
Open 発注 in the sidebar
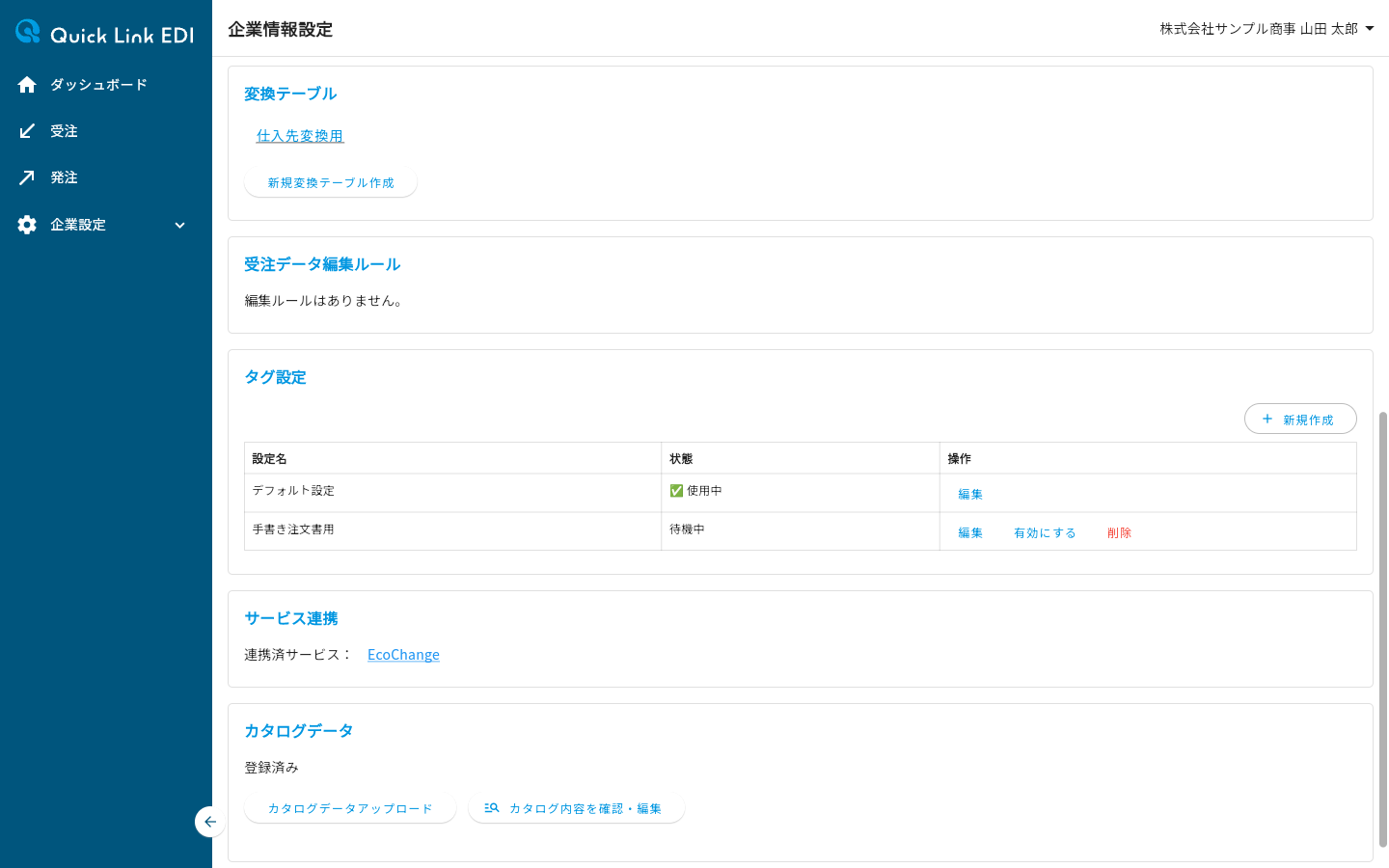[x=106, y=177]
